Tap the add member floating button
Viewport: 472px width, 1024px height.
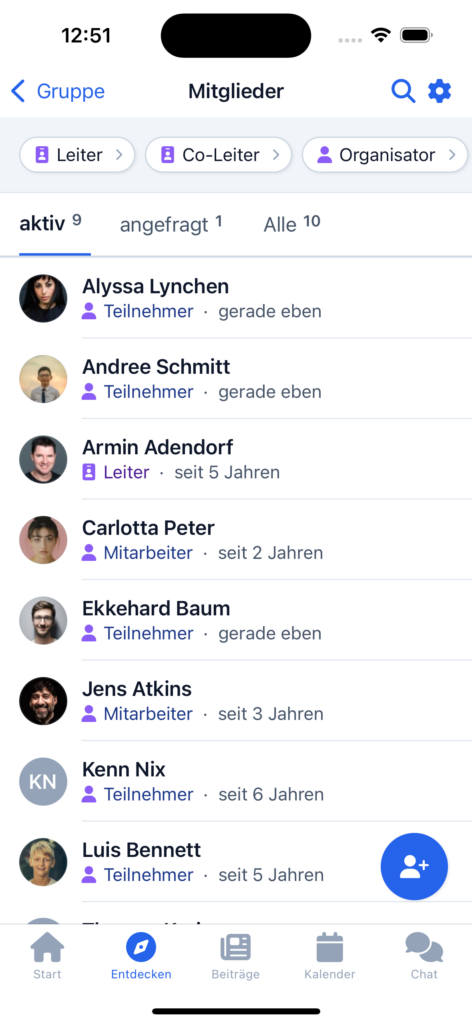[414, 866]
